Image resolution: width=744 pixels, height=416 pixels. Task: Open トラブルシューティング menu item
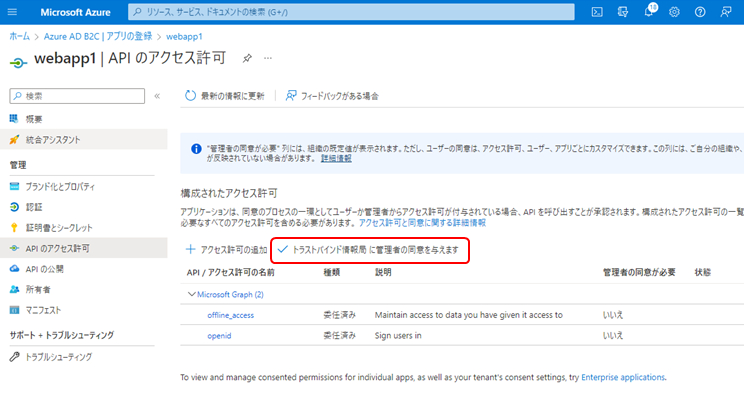84,357
